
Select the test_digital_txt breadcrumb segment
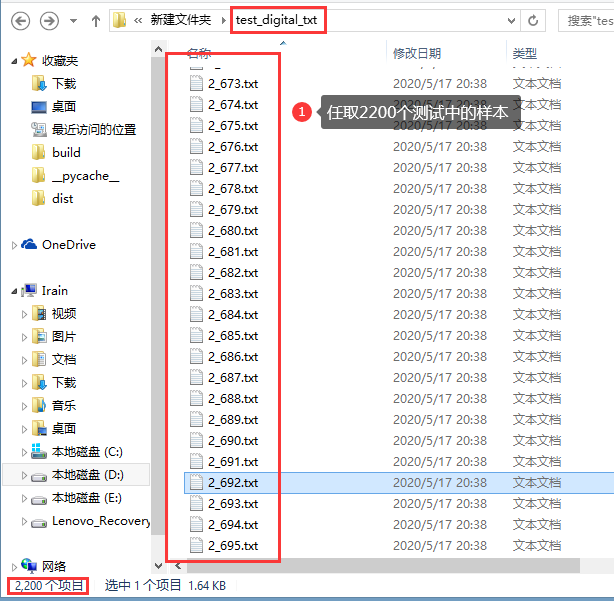click(276, 20)
